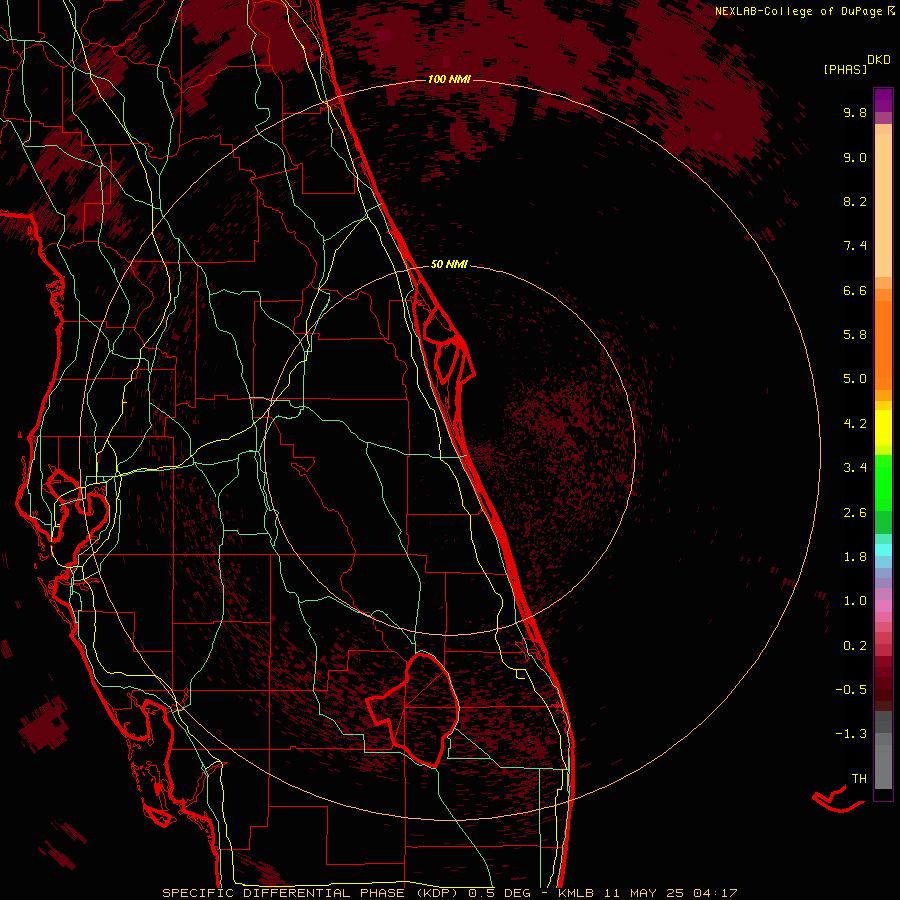Screen dimensions: 900x900
Task: Click the cyan segment of color bar
Action: 883,550
